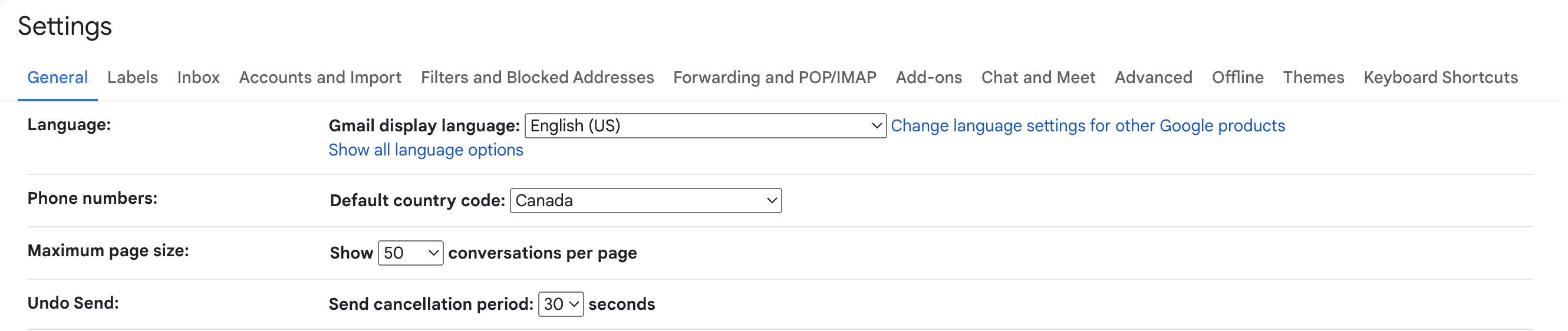Click the Settings page heading
1568x331 pixels.
[x=65, y=26]
